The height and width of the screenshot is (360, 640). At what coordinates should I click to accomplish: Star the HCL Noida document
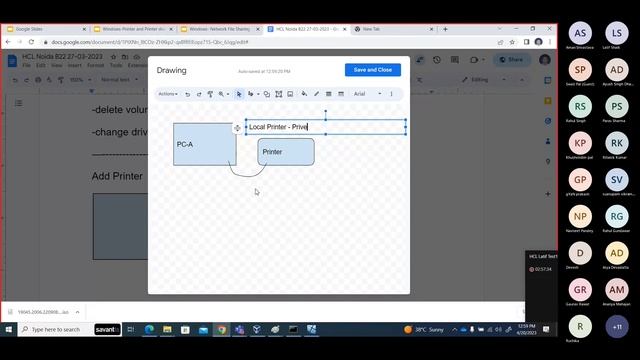(113, 57)
